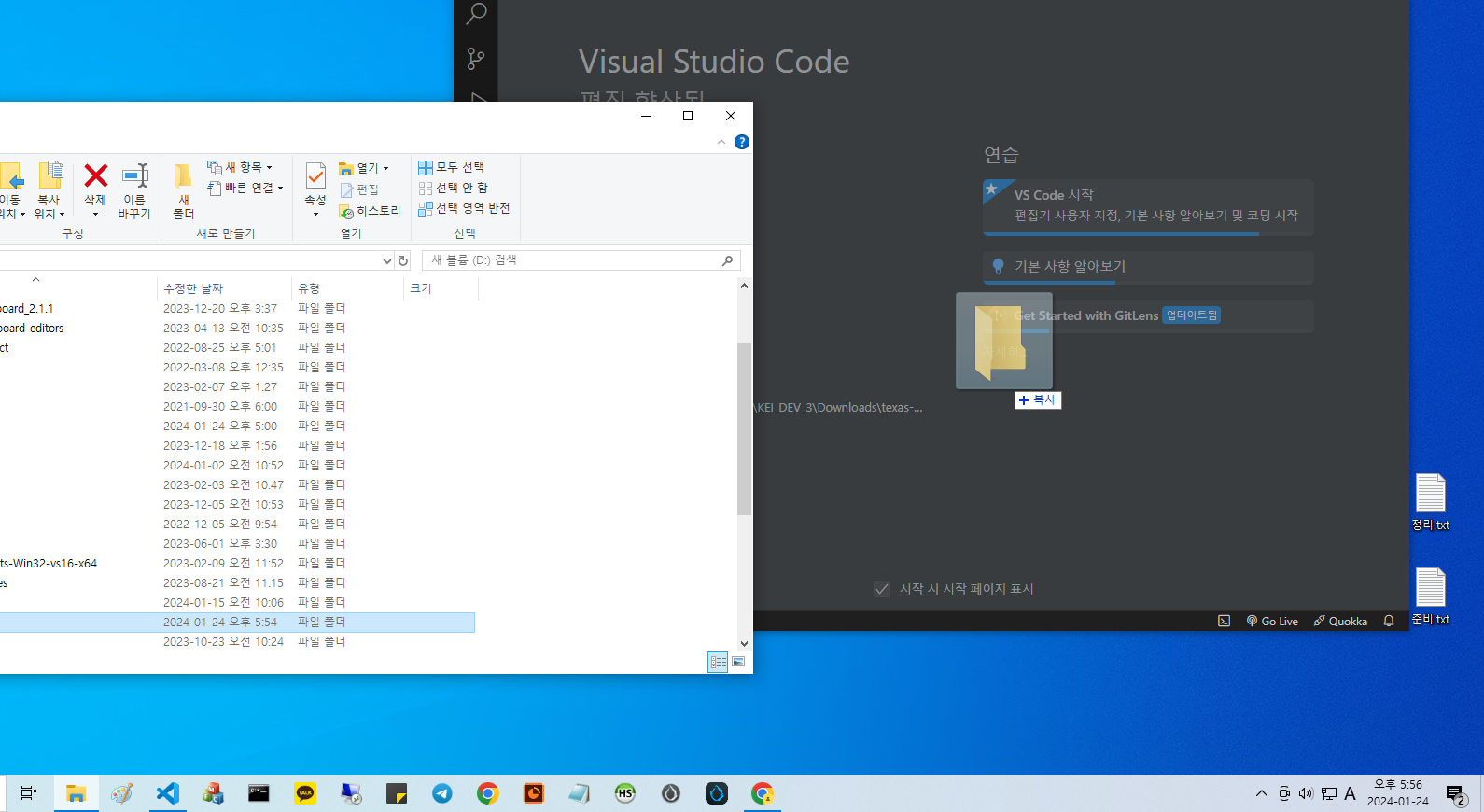The image size is (1484, 812).
Task: Open the 정리.txt file on desktop
Action: 1431,502
